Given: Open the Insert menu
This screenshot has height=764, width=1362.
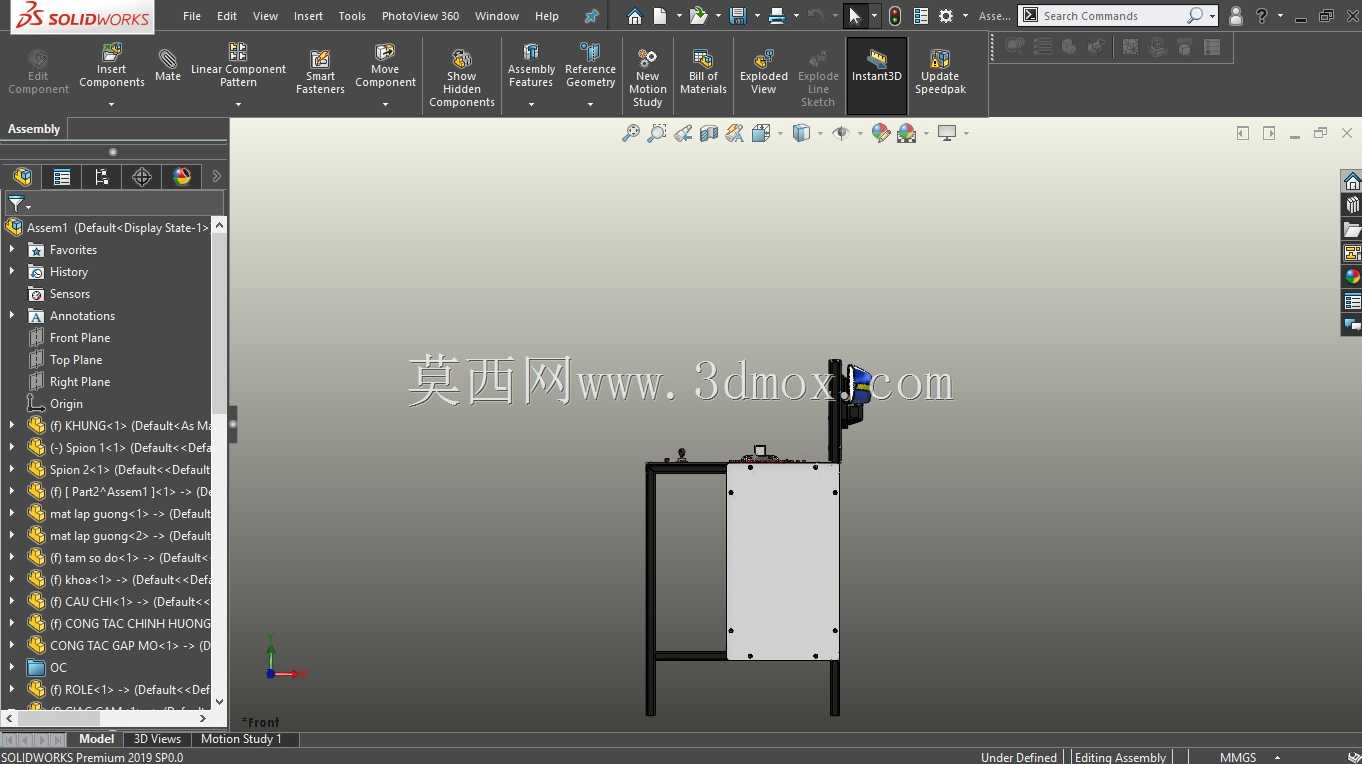Looking at the screenshot, I should (x=308, y=16).
